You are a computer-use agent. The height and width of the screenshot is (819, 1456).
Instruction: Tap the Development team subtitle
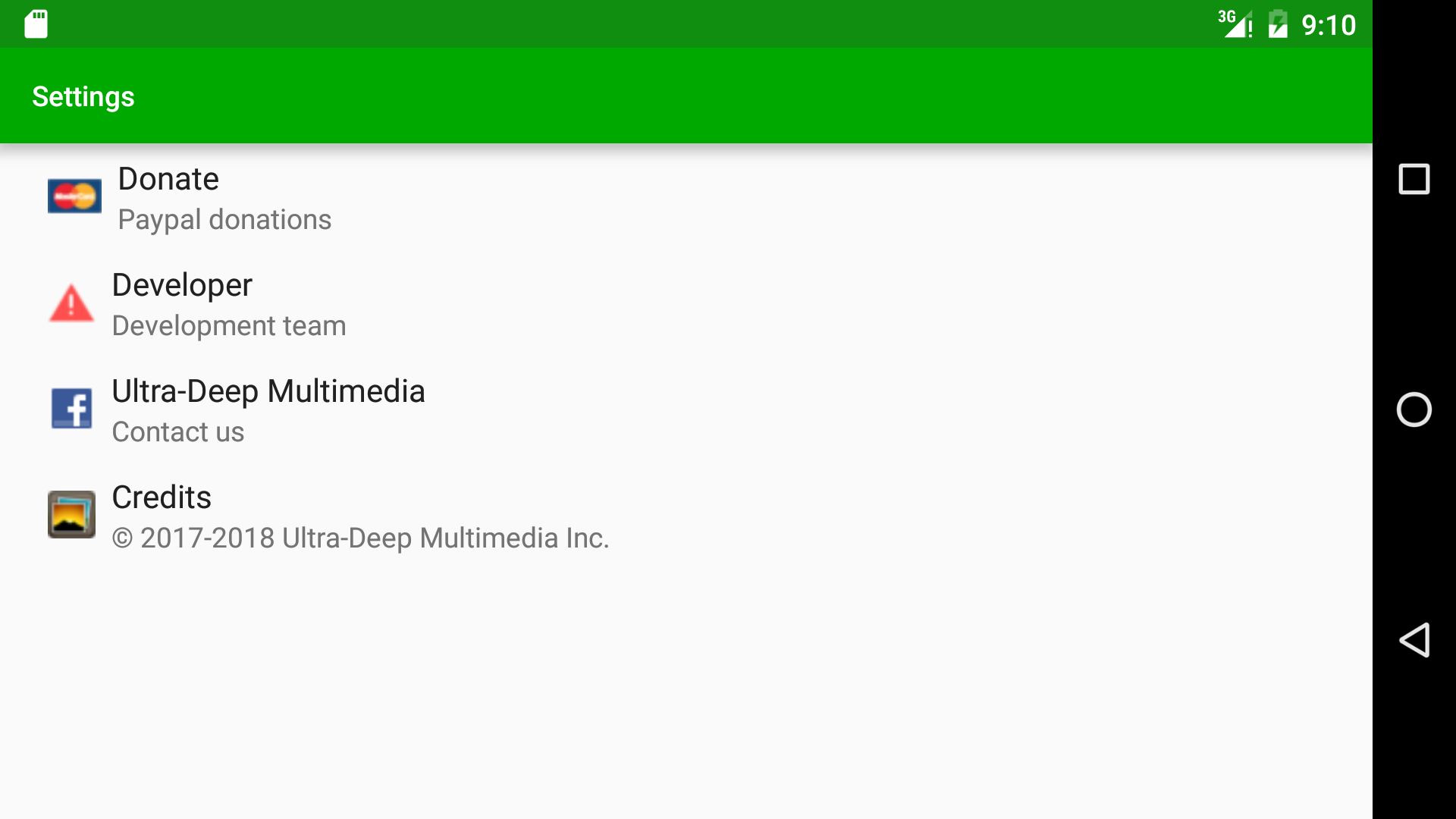229,325
